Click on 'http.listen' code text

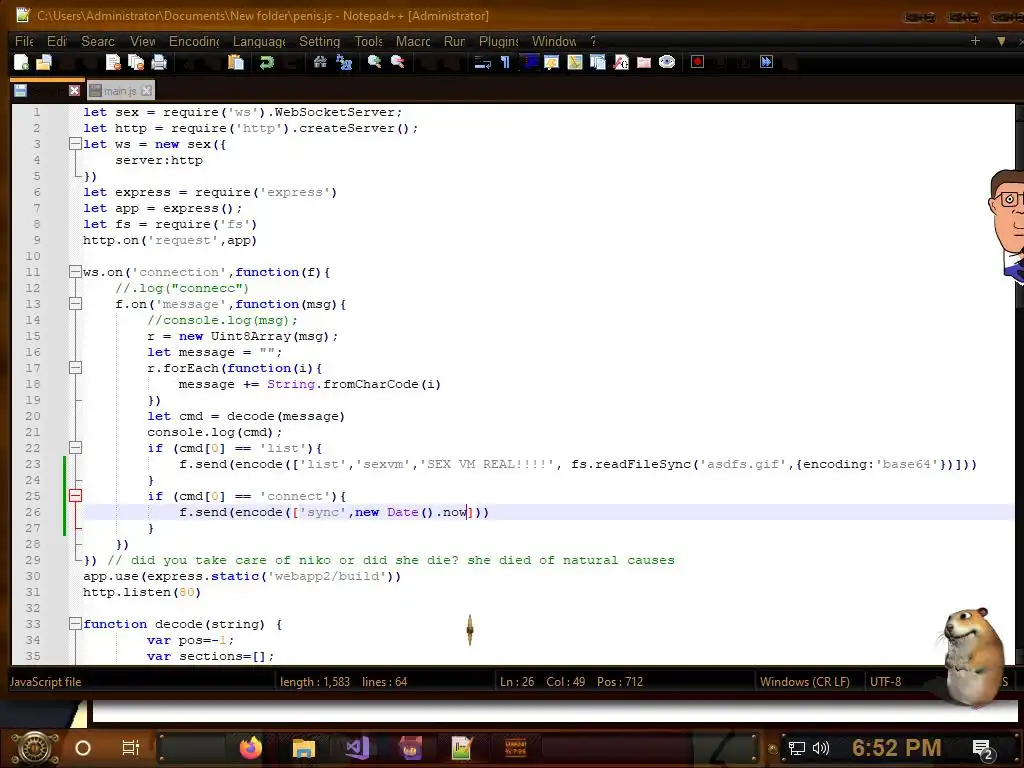127,592
